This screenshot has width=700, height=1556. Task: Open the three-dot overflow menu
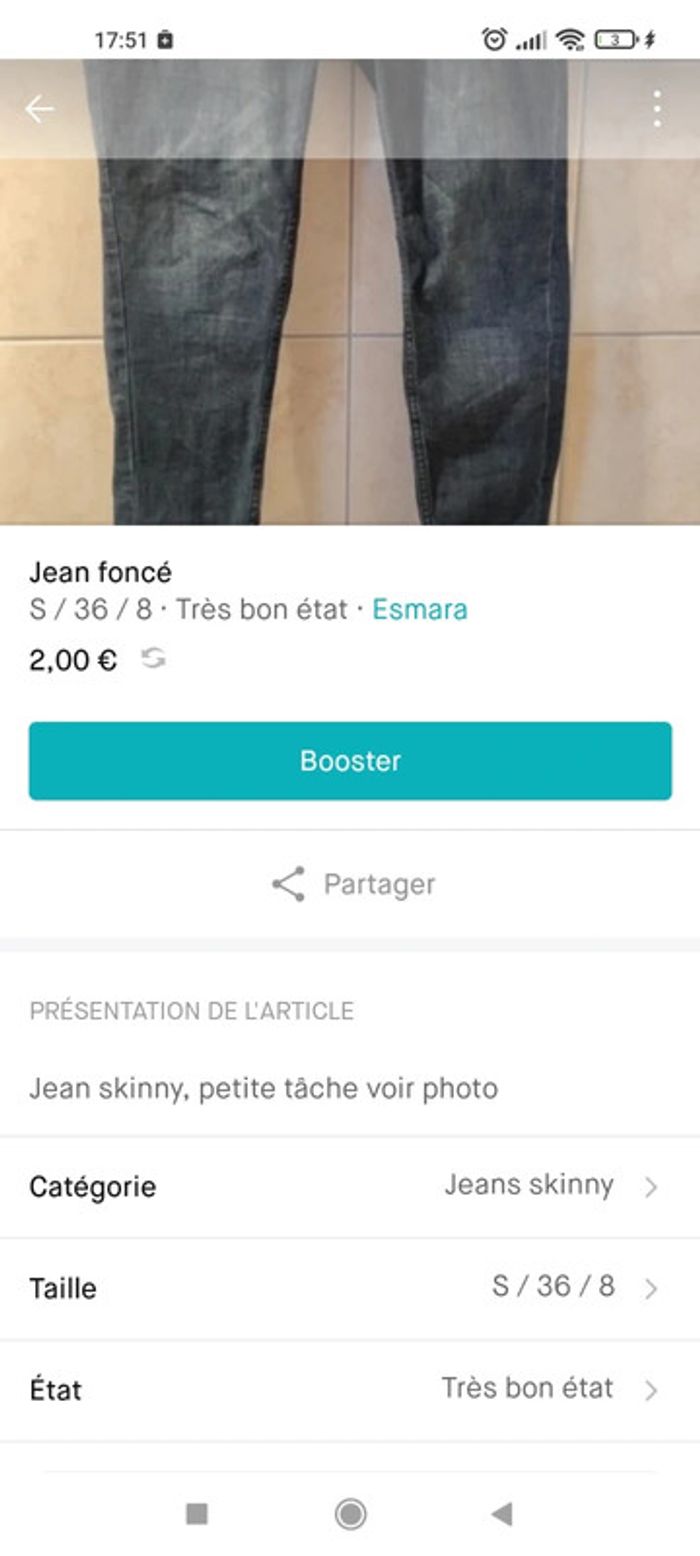click(x=657, y=109)
